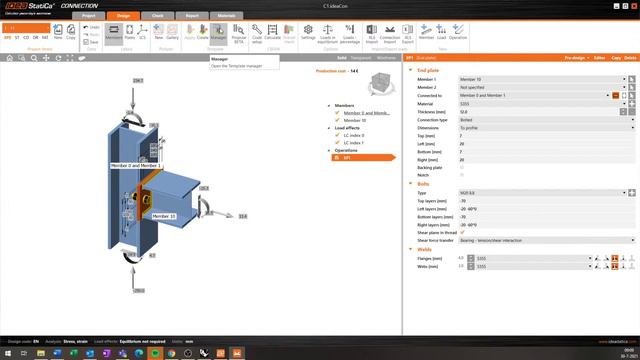Toggle LC index 1 checkmark

click(337, 143)
